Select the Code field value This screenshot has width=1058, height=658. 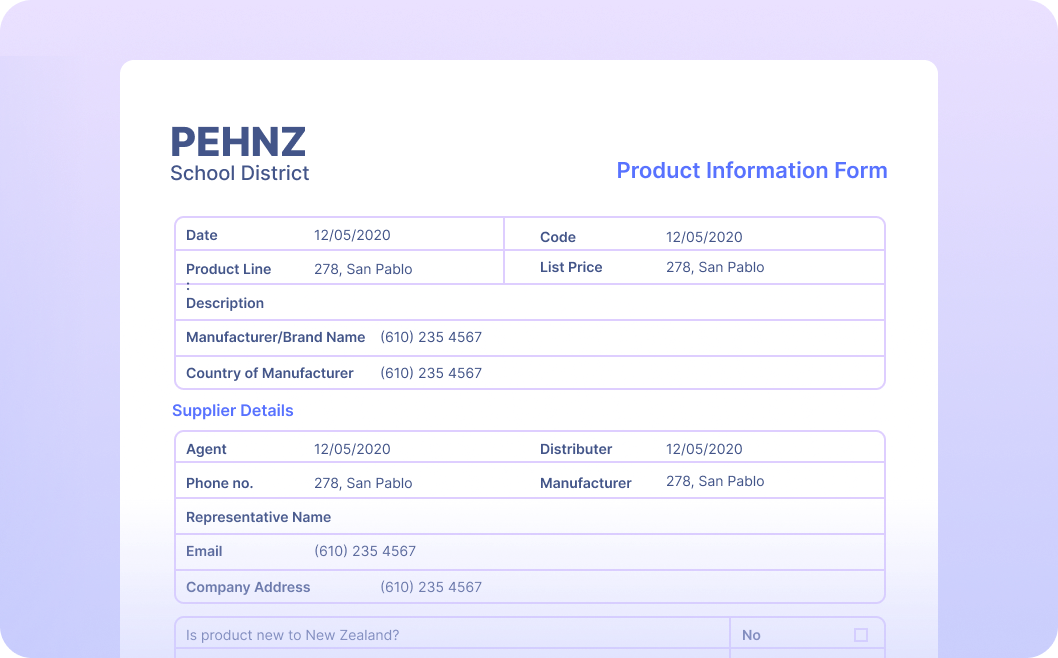tap(704, 237)
